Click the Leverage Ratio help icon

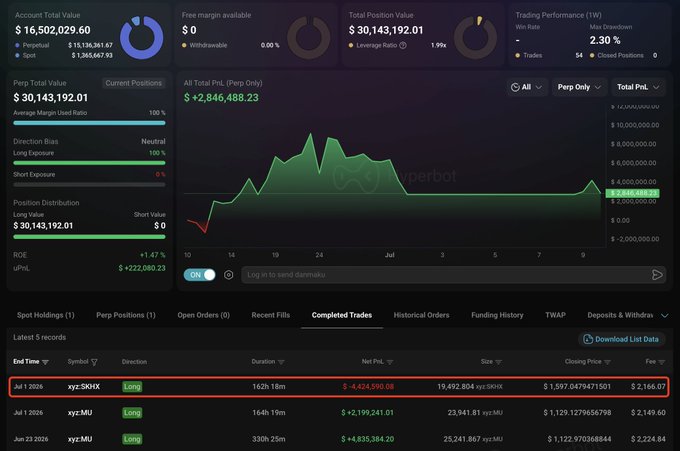point(403,45)
